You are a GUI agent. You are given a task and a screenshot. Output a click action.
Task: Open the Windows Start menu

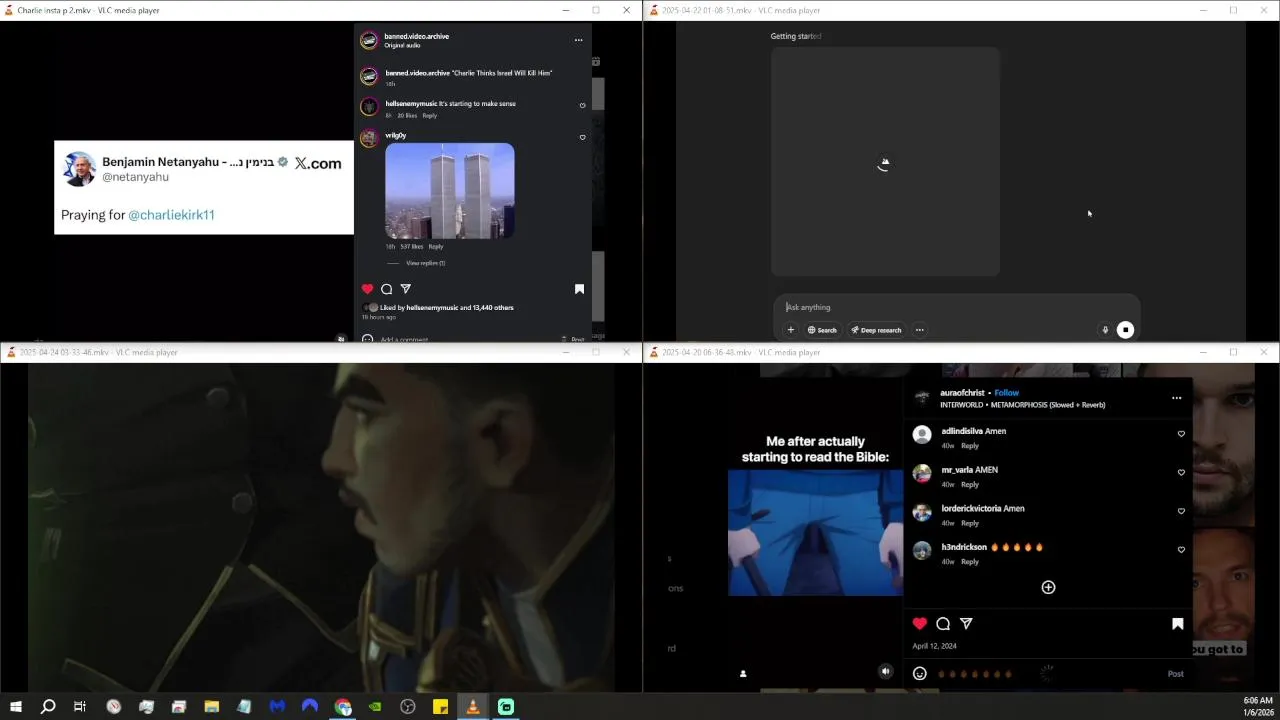coord(16,707)
